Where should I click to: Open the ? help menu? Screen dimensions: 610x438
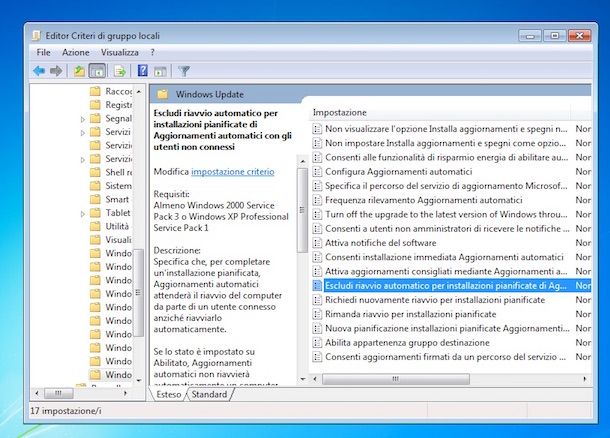click(x=152, y=52)
